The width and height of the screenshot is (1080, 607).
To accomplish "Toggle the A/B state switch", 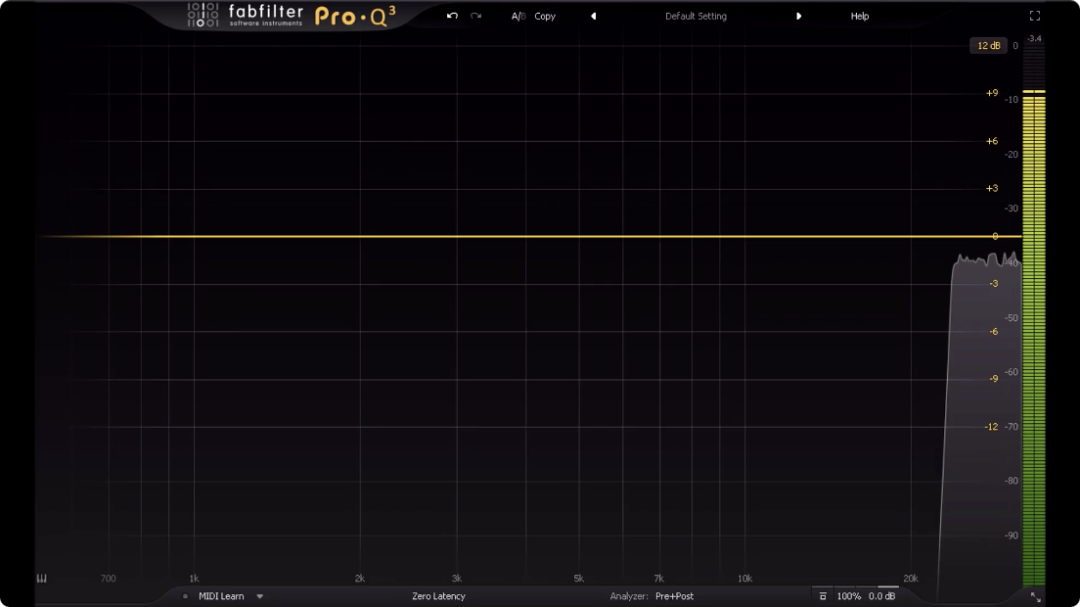I will (x=518, y=16).
